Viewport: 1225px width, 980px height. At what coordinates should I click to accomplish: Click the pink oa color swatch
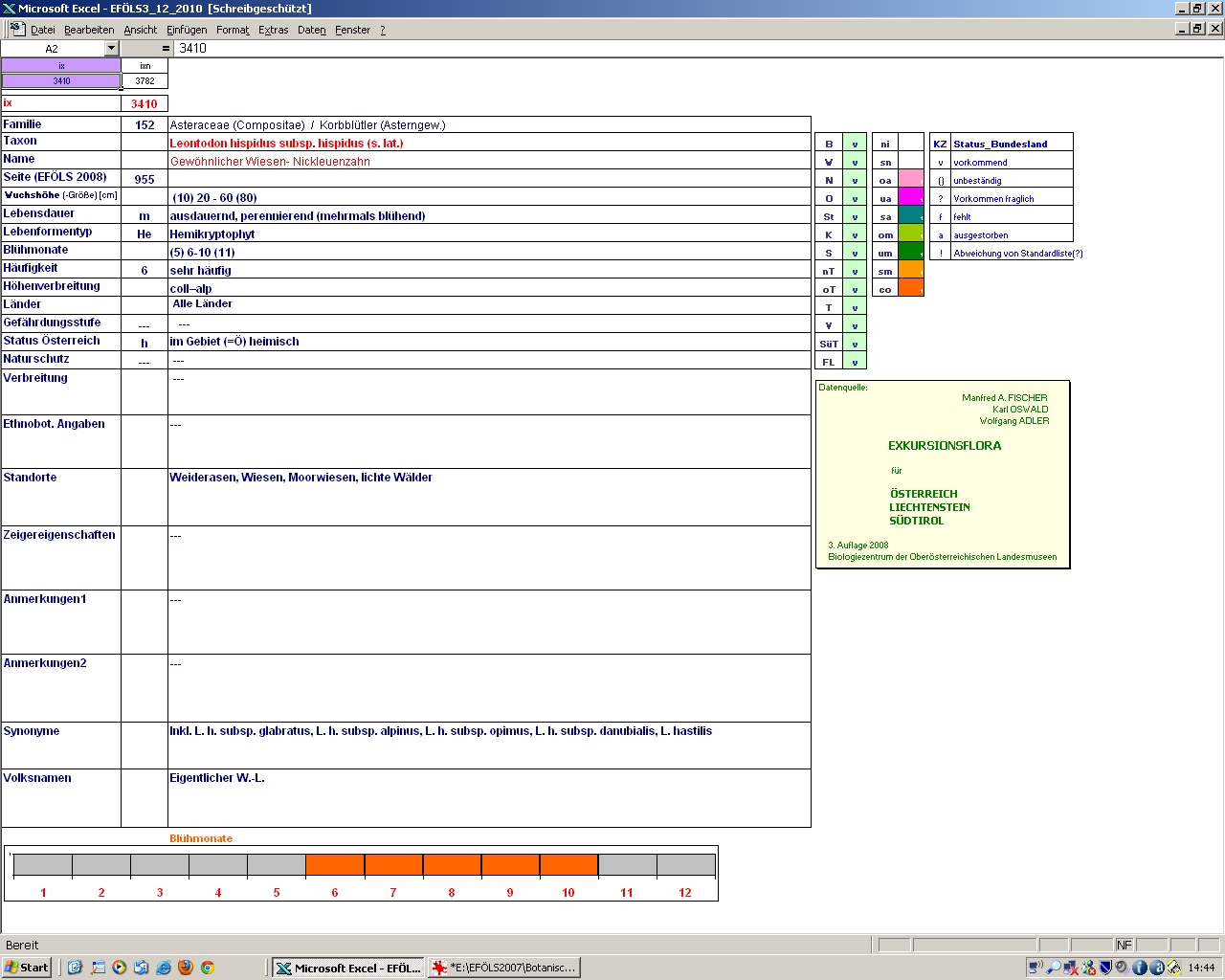tap(911, 180)
